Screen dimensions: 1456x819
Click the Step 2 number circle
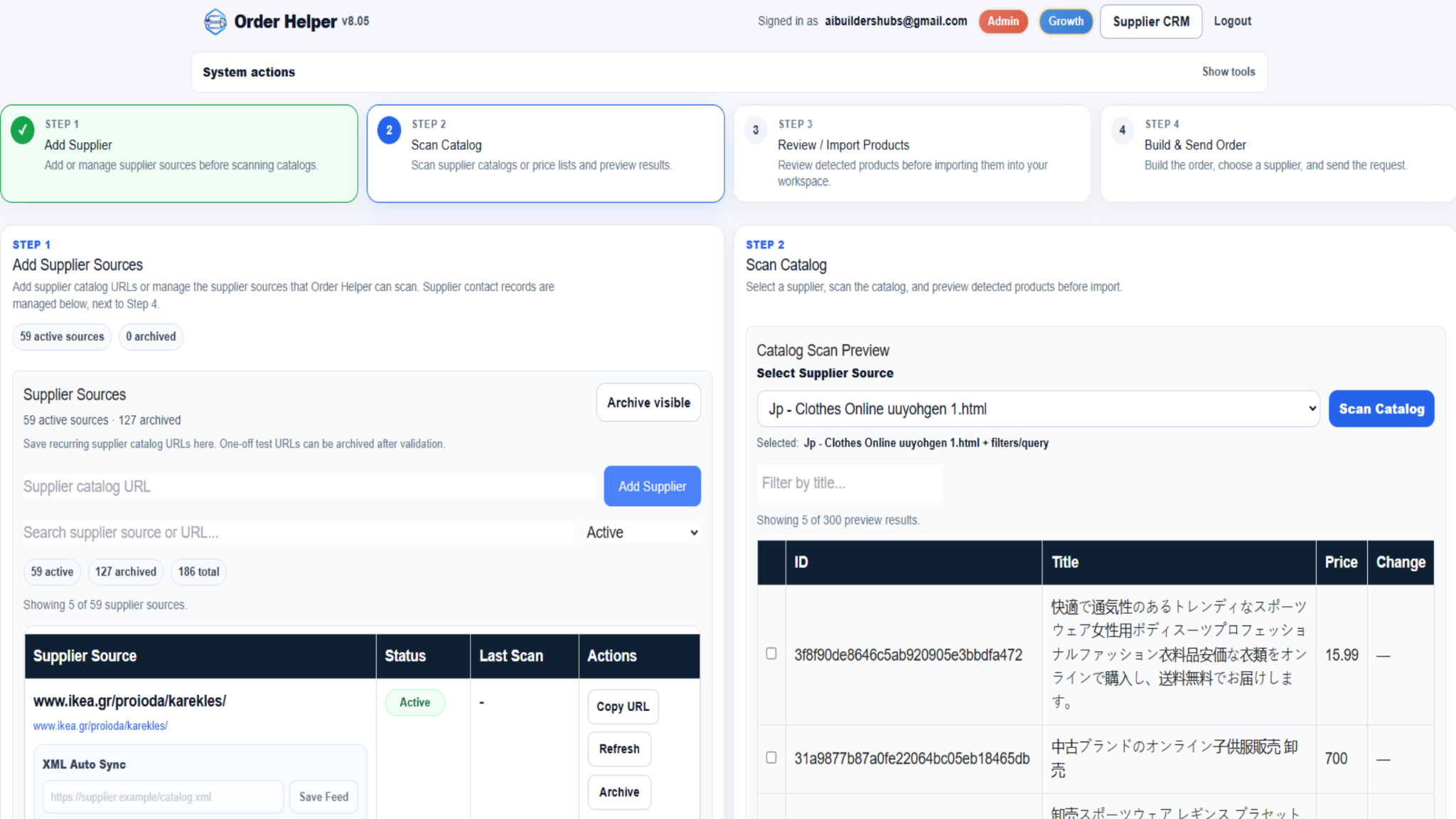(x=389, y=130)
